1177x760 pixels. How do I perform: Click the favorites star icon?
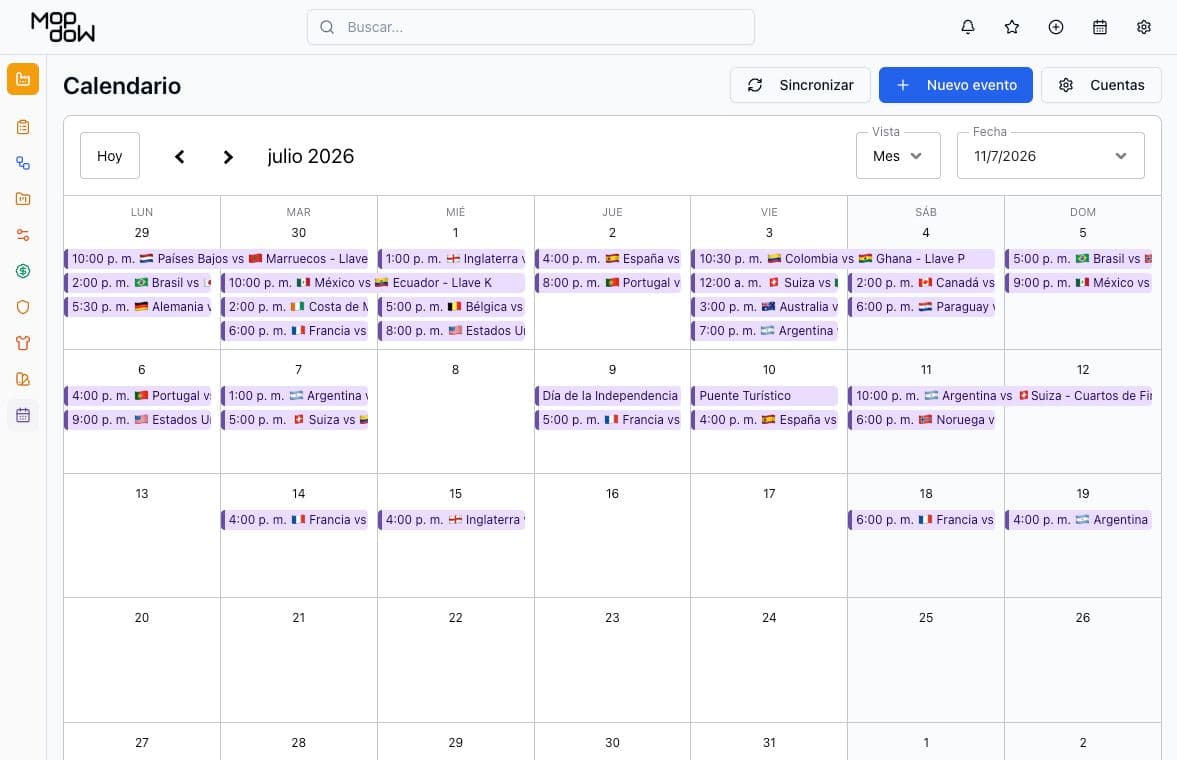(x=1012, y=27)
